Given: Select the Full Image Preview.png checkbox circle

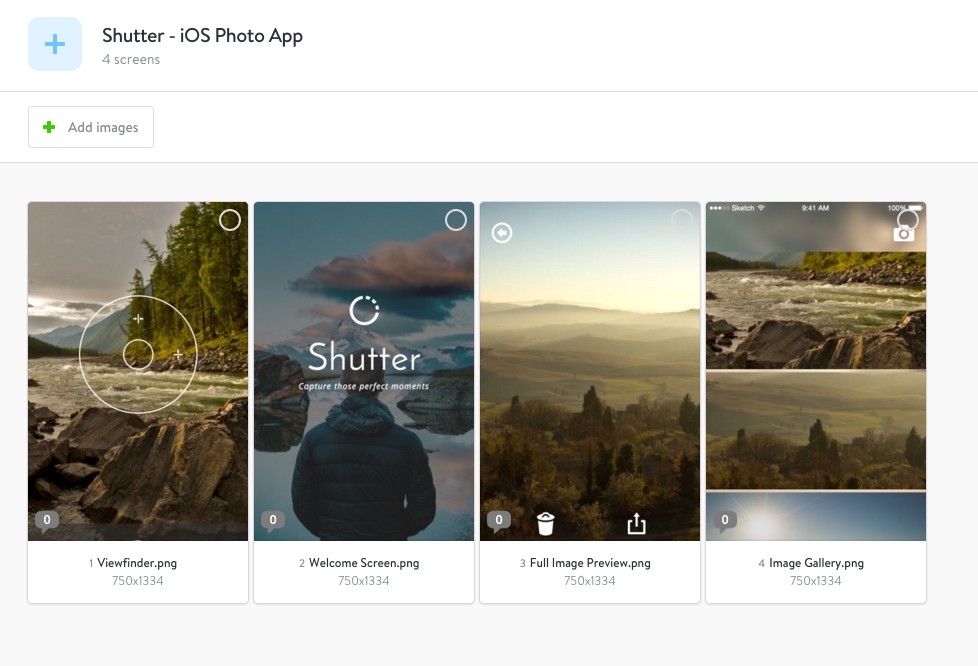Looking at the screenshot, I should pos(682,220).
